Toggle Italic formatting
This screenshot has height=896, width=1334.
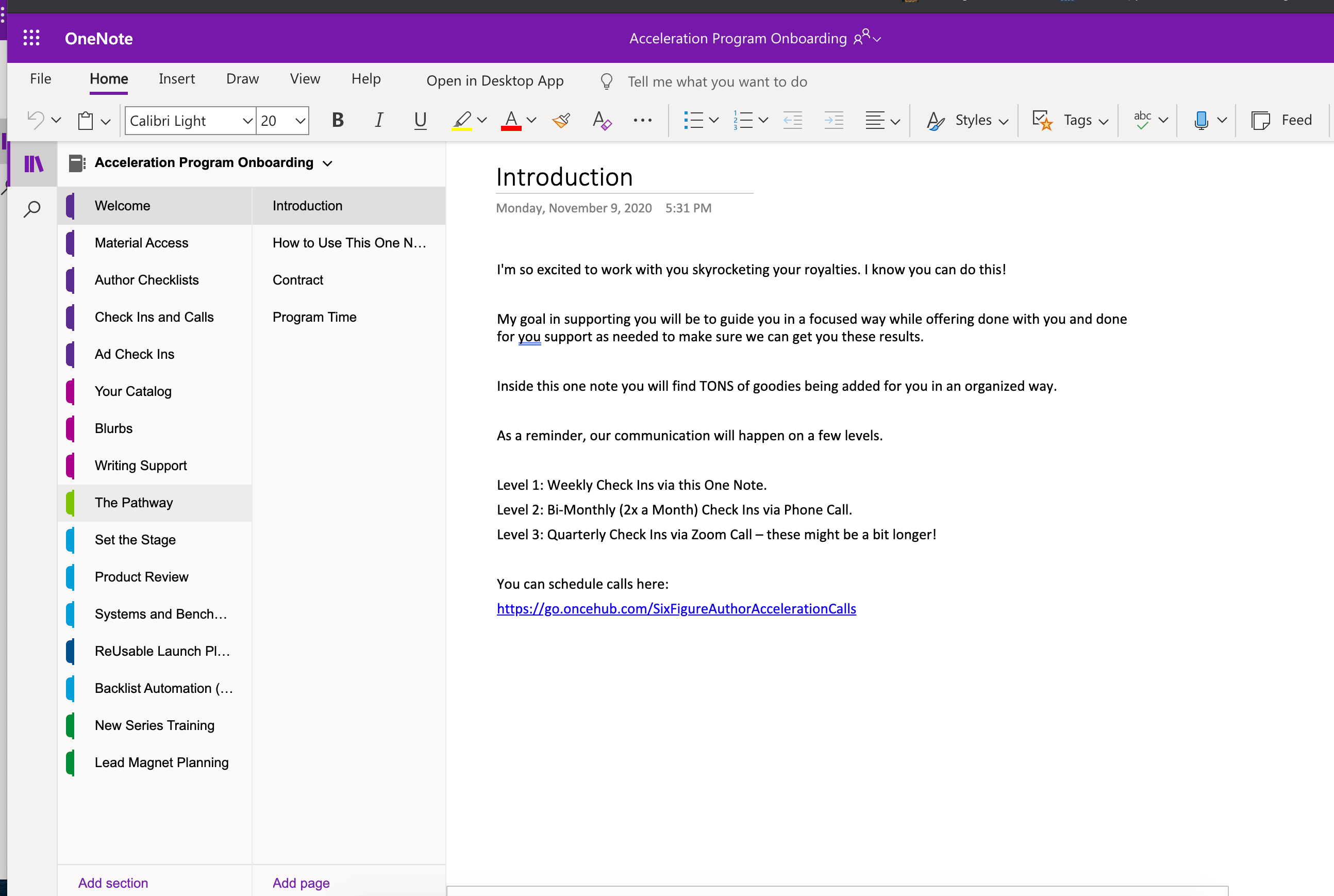pos(379,121)
